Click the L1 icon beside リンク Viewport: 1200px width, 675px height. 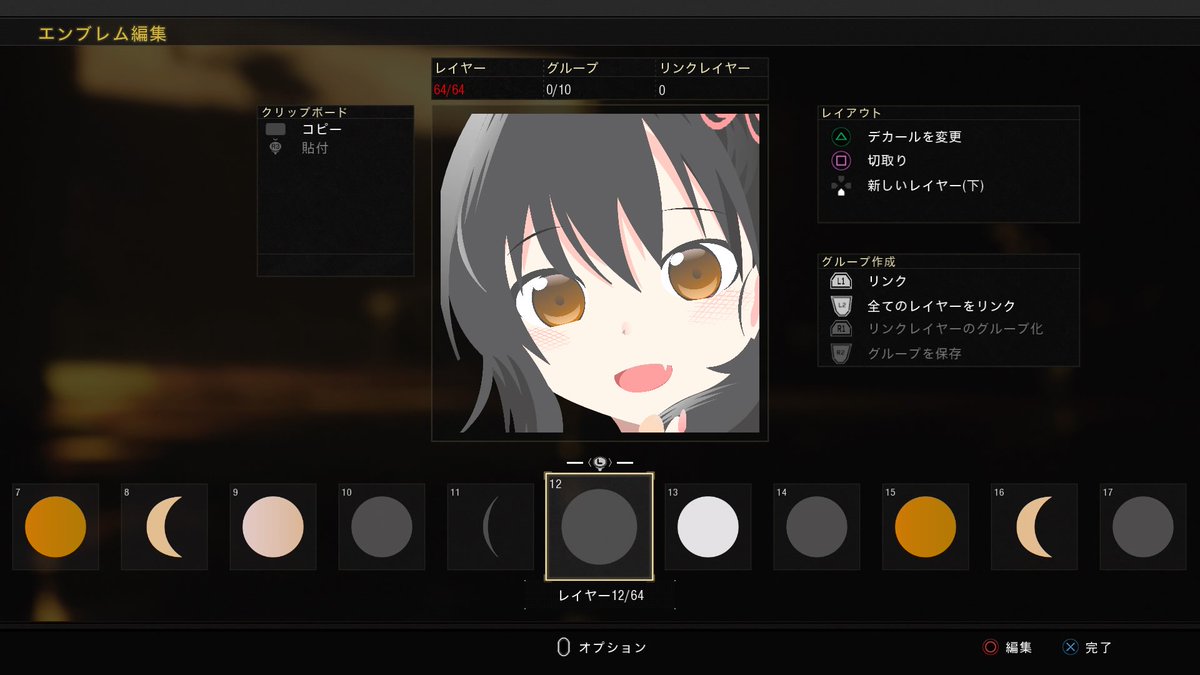pos(841,282)
